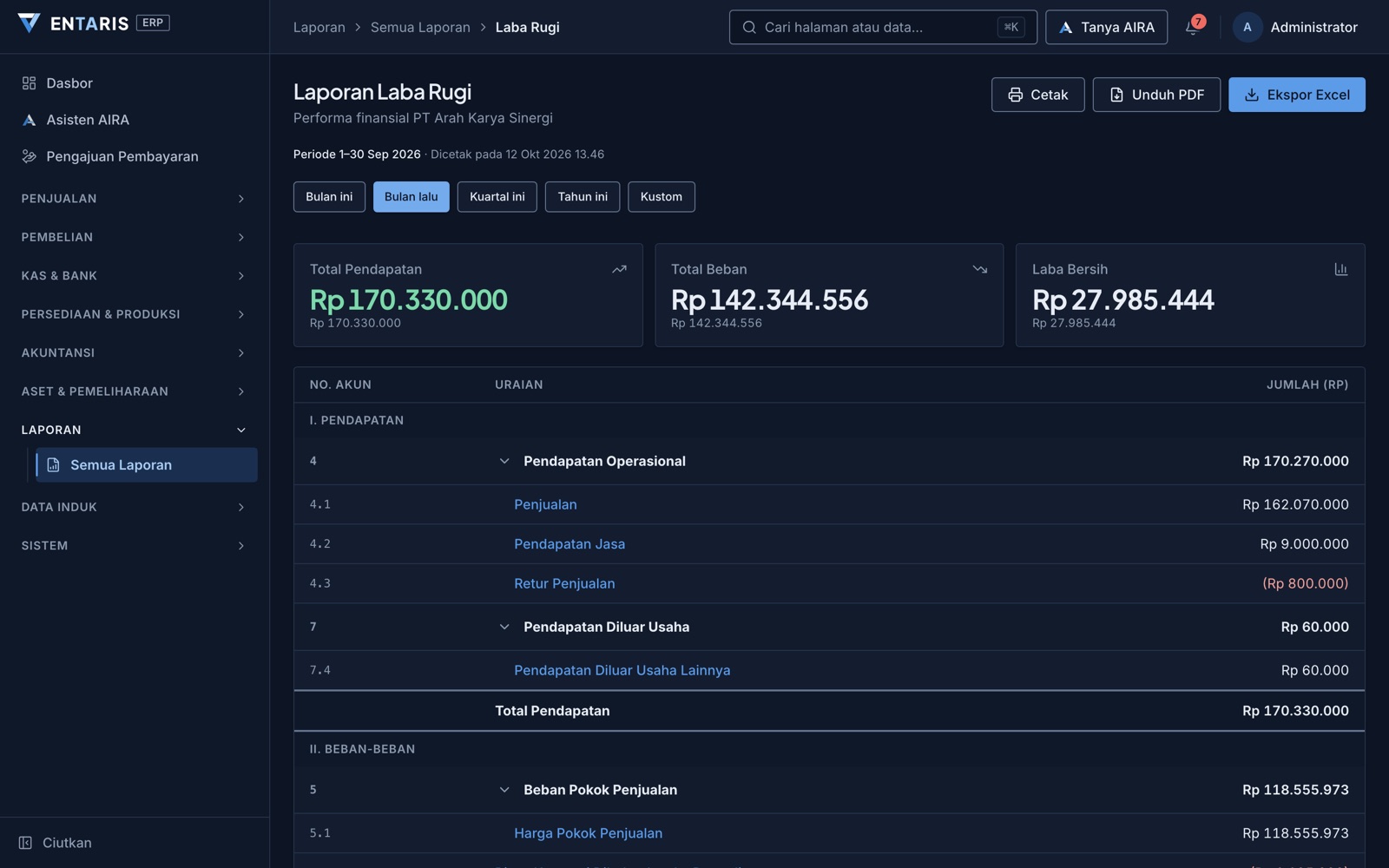Collapse the LAPORAN sidebar section

[x=135, y=430]
